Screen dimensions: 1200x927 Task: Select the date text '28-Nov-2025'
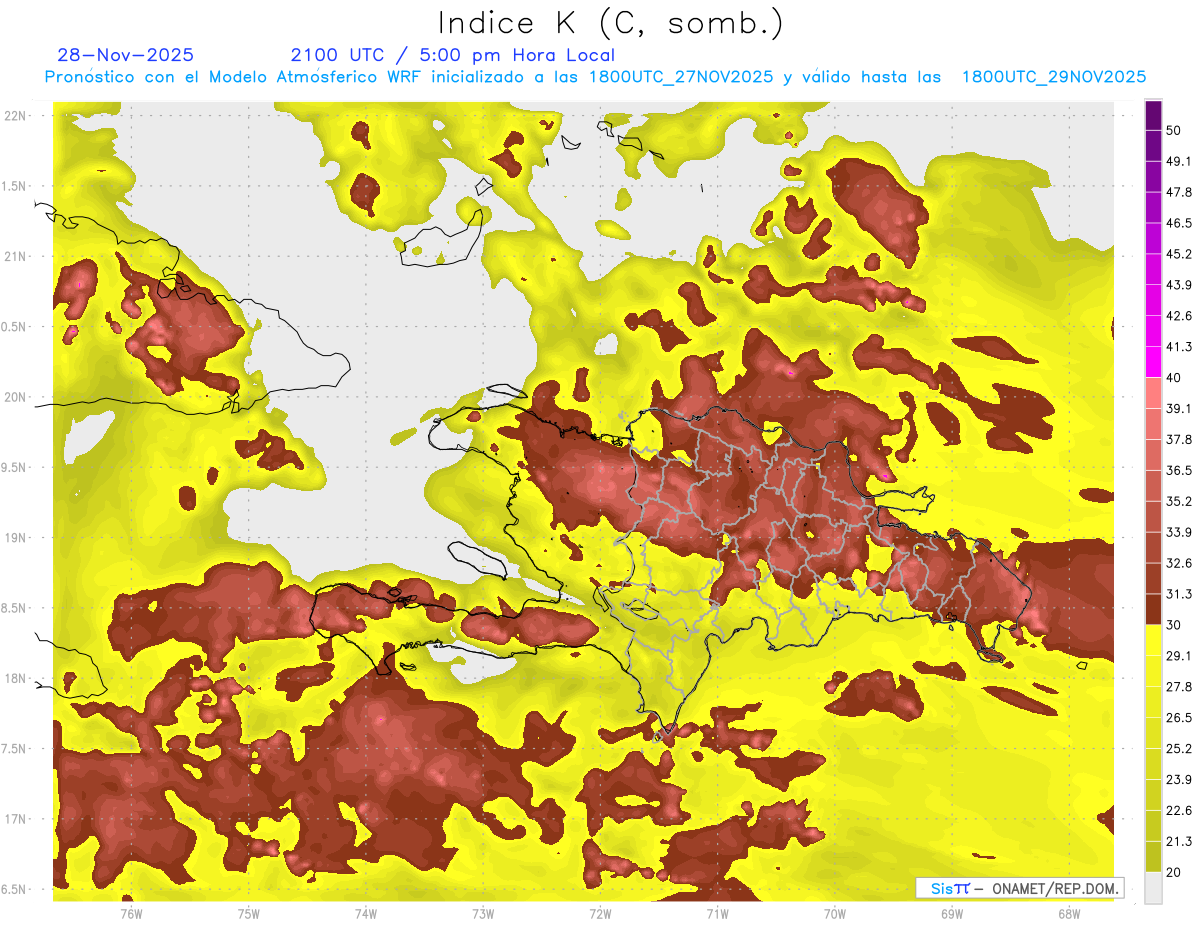click(x=126, y=55)
